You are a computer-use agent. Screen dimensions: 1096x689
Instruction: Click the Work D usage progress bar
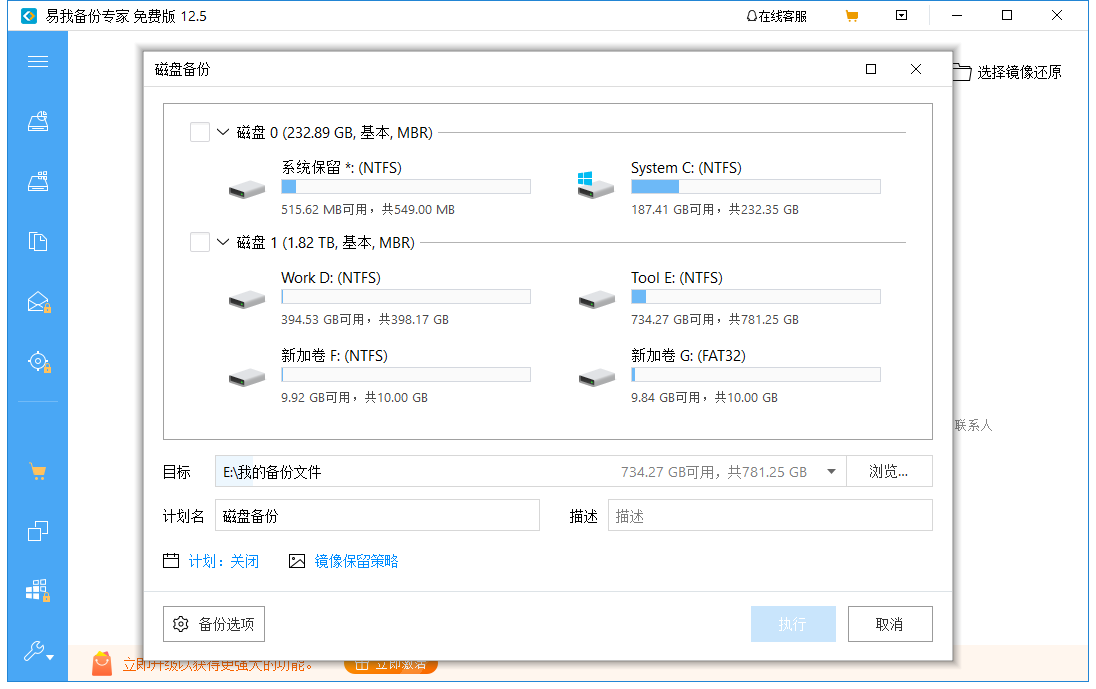(x=405, y=296)
